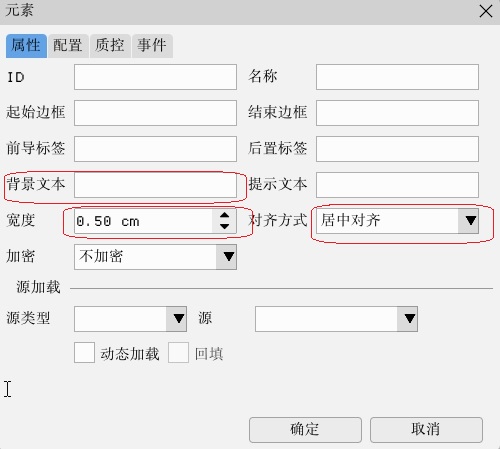Decrease width with the down stepper arrow
The height and width of the screenshot is (449, 500).
pyautogui.click(x=225, y=227)
